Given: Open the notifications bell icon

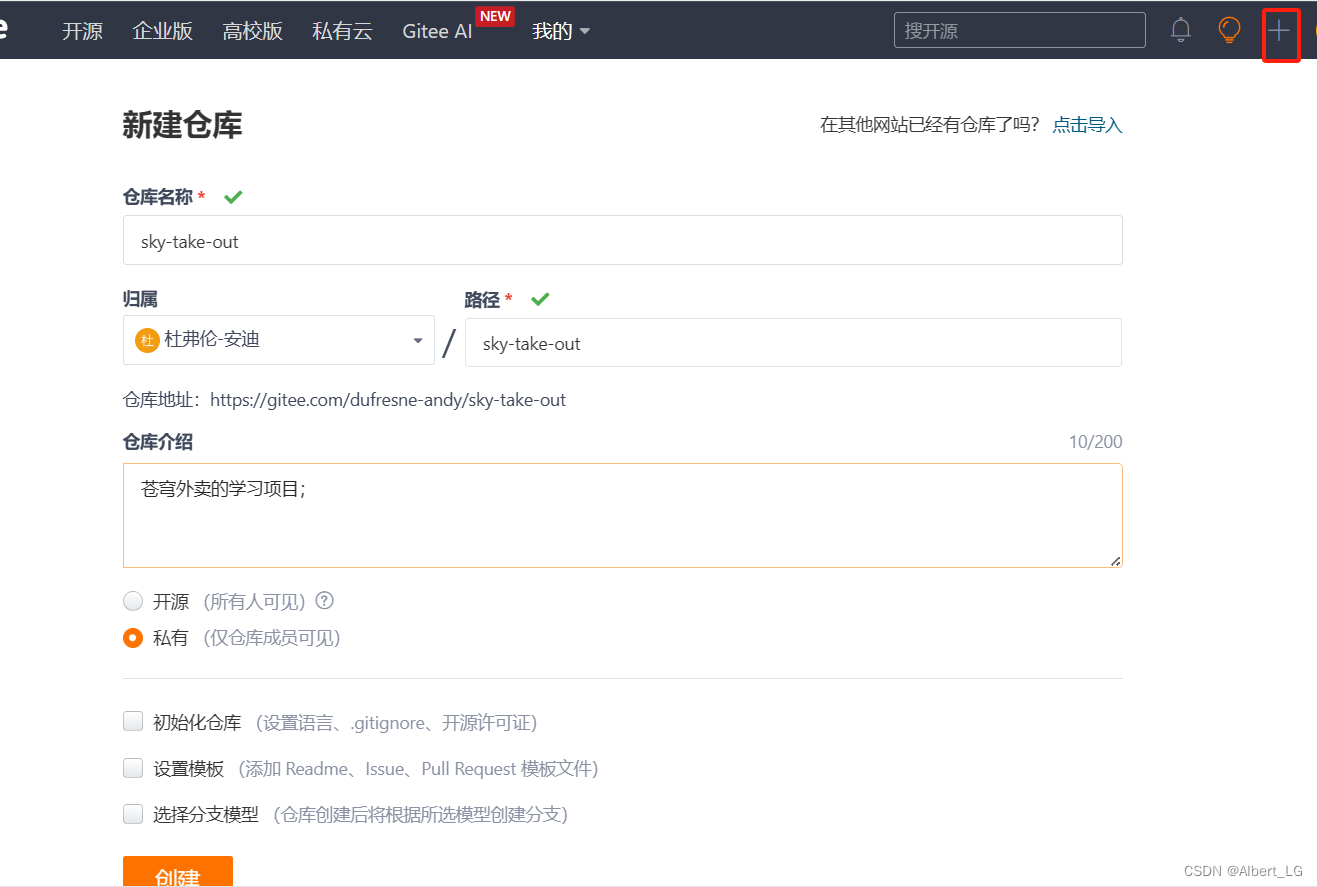Looking at the screenshot, I should point(1181,30).
